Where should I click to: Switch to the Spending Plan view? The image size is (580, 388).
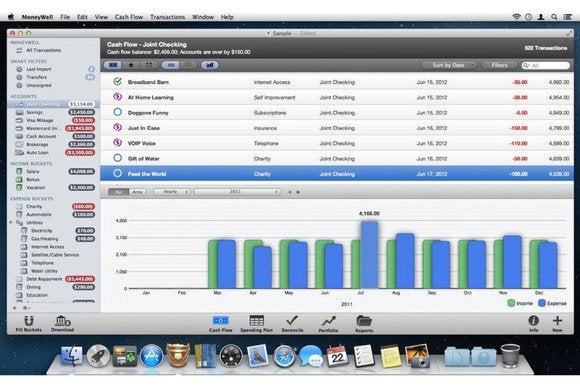[x=256, y=321]
